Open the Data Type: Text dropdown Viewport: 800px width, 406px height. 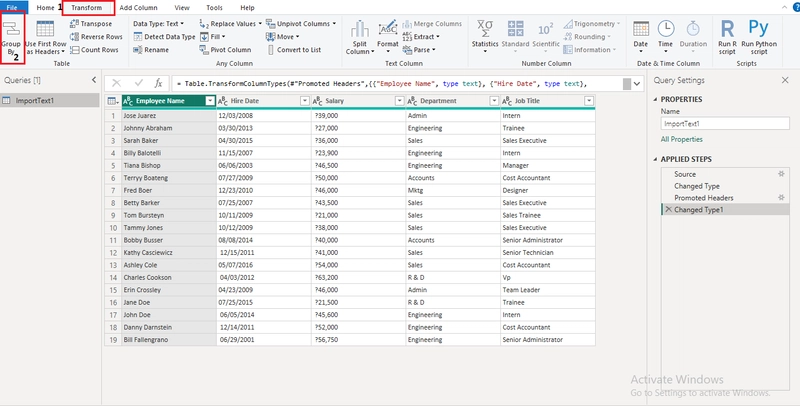click(159, 23)
